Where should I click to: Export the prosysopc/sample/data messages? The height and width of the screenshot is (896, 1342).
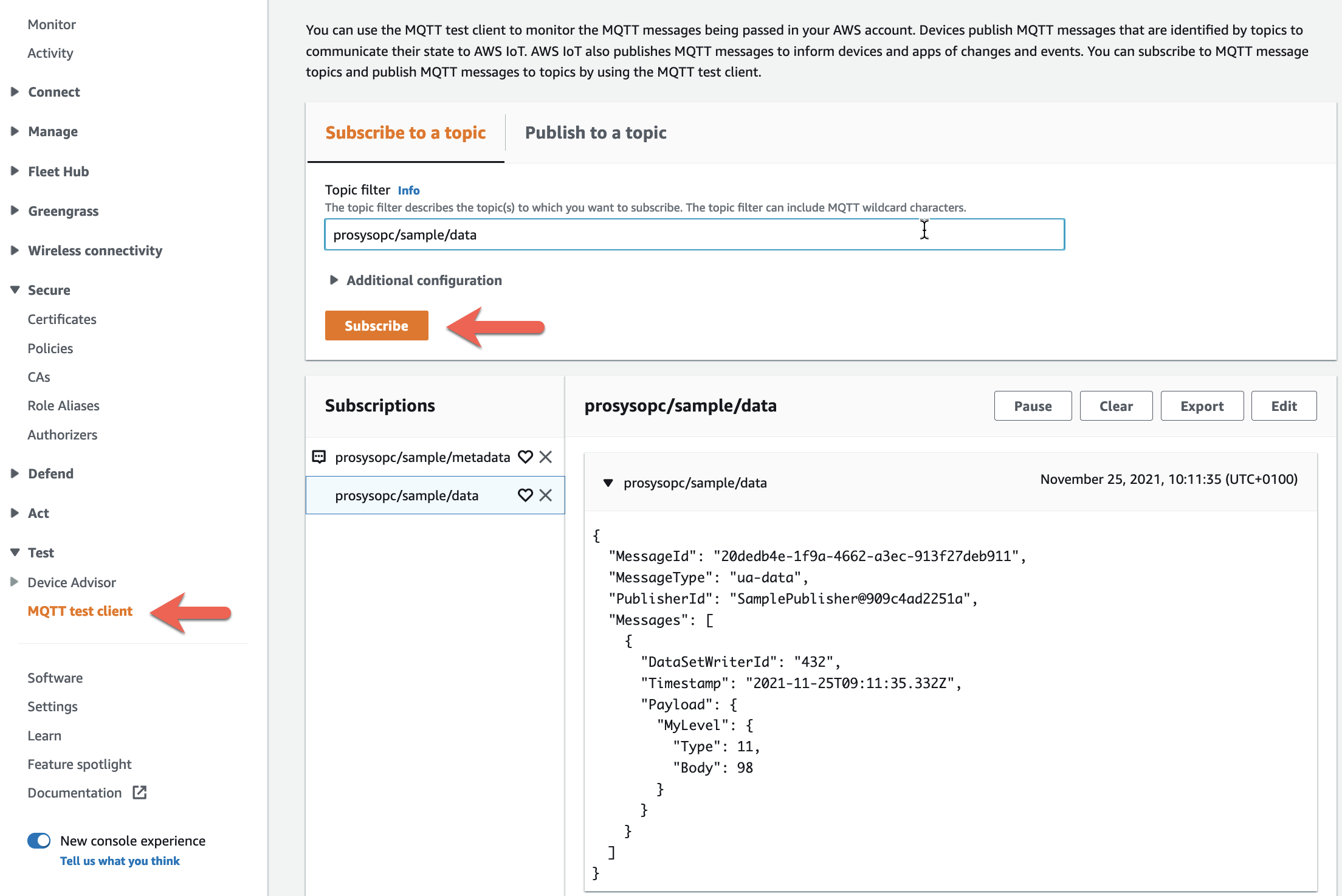coord(1202,406)
